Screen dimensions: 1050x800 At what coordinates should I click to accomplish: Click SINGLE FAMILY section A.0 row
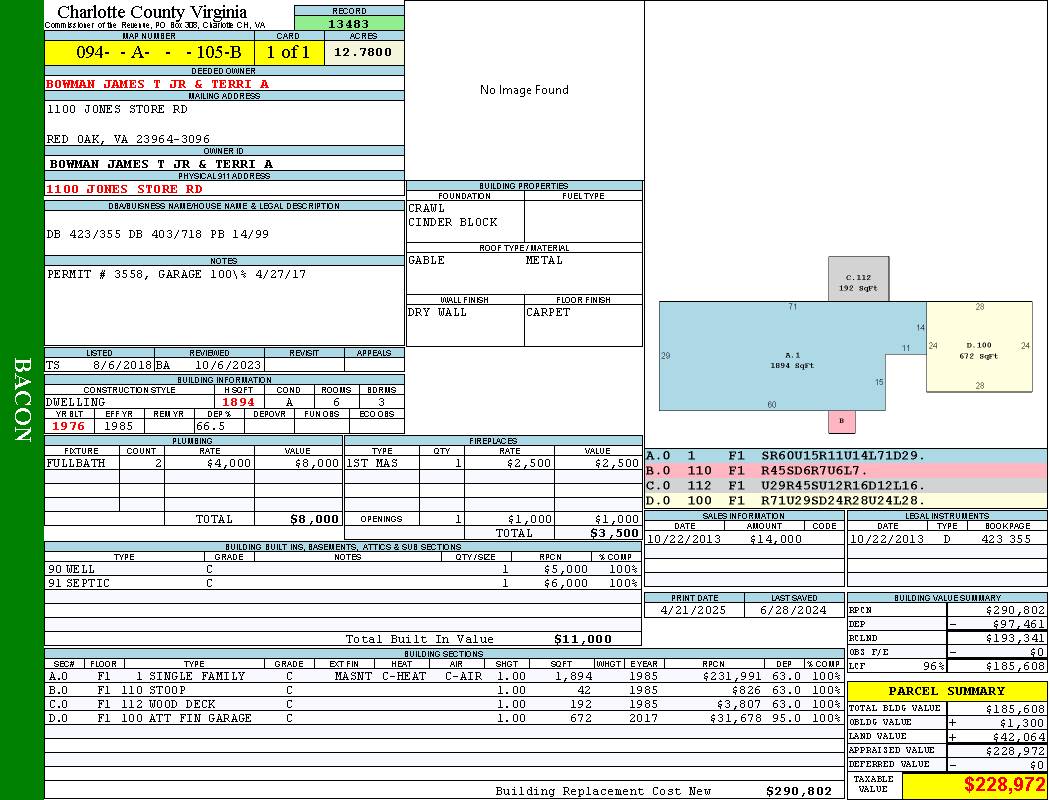444,676
